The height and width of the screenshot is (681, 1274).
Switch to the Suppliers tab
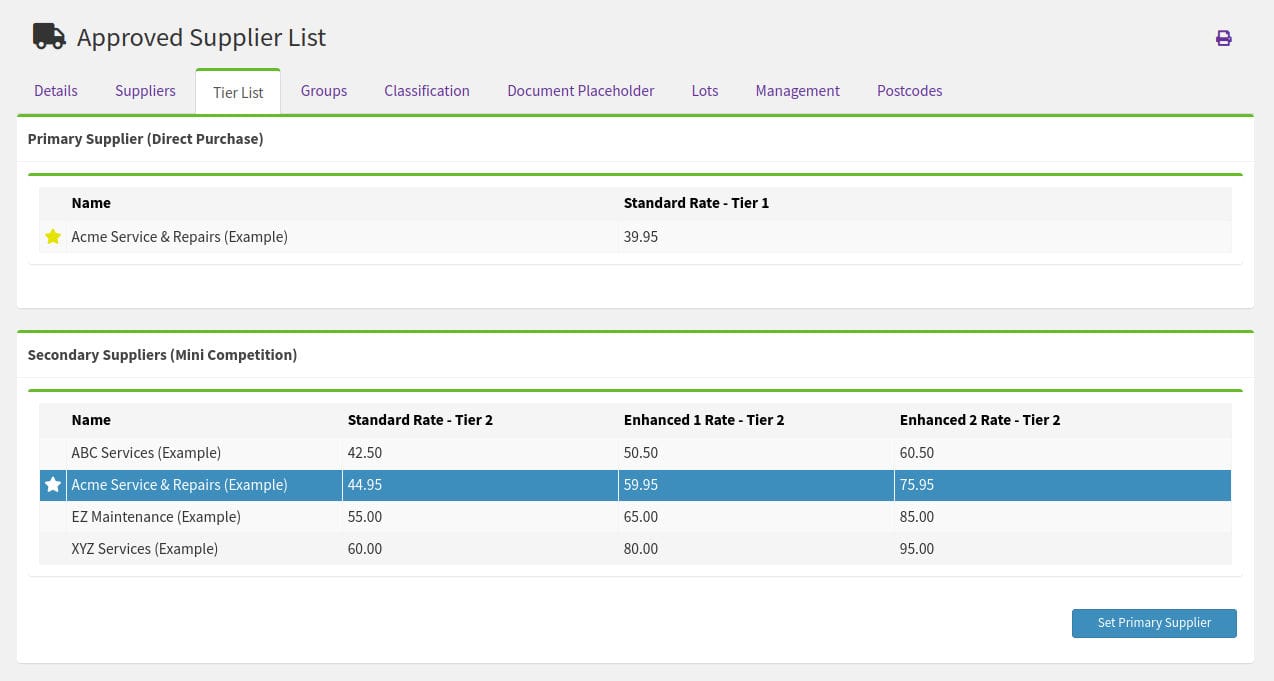(144, 90)
